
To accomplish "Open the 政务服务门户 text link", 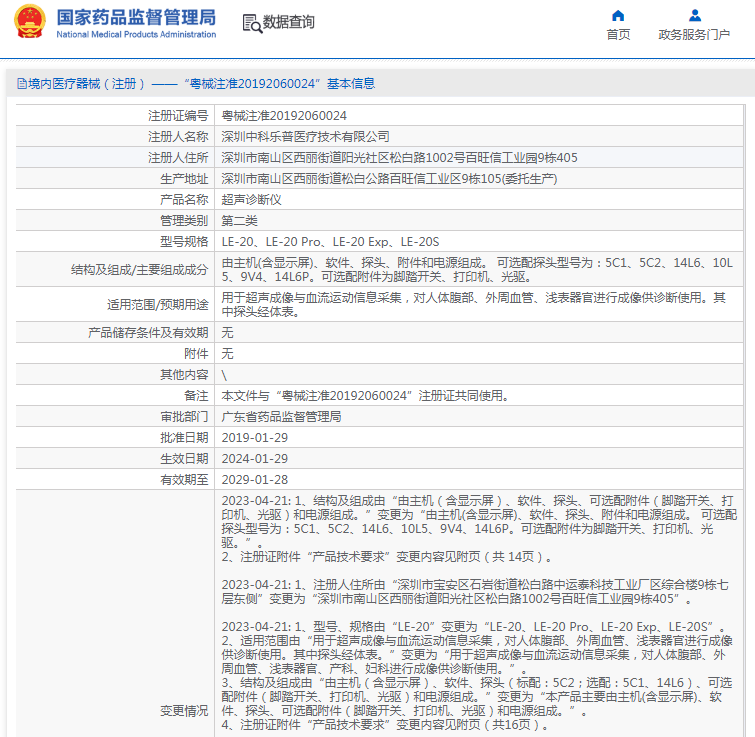I will point(694,35).
